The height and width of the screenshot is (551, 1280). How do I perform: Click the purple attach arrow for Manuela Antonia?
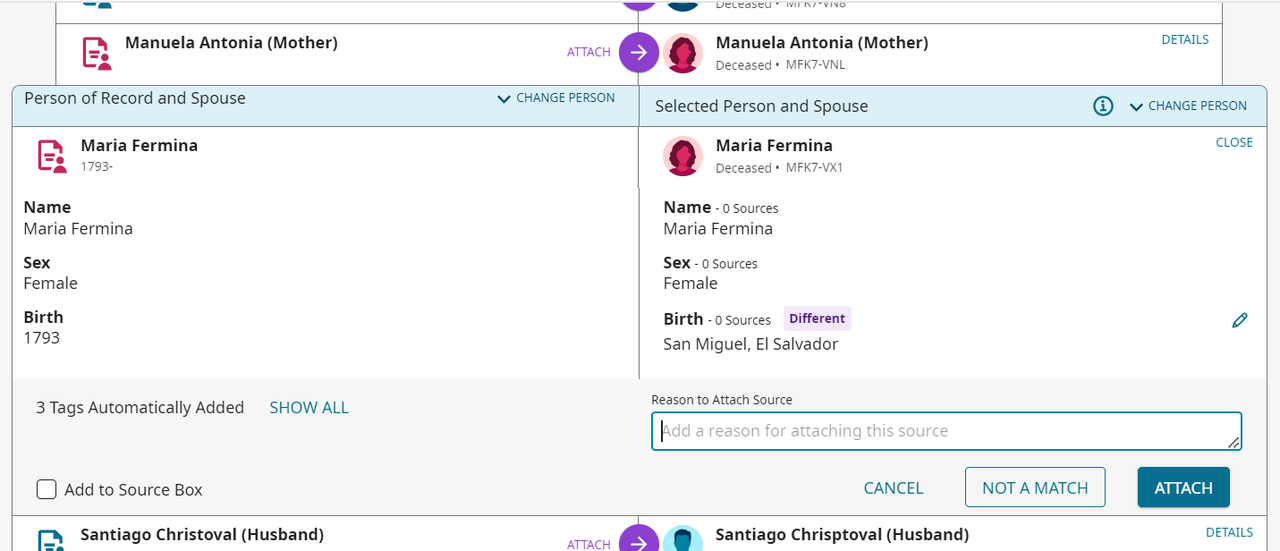click(x=638, y=52)
